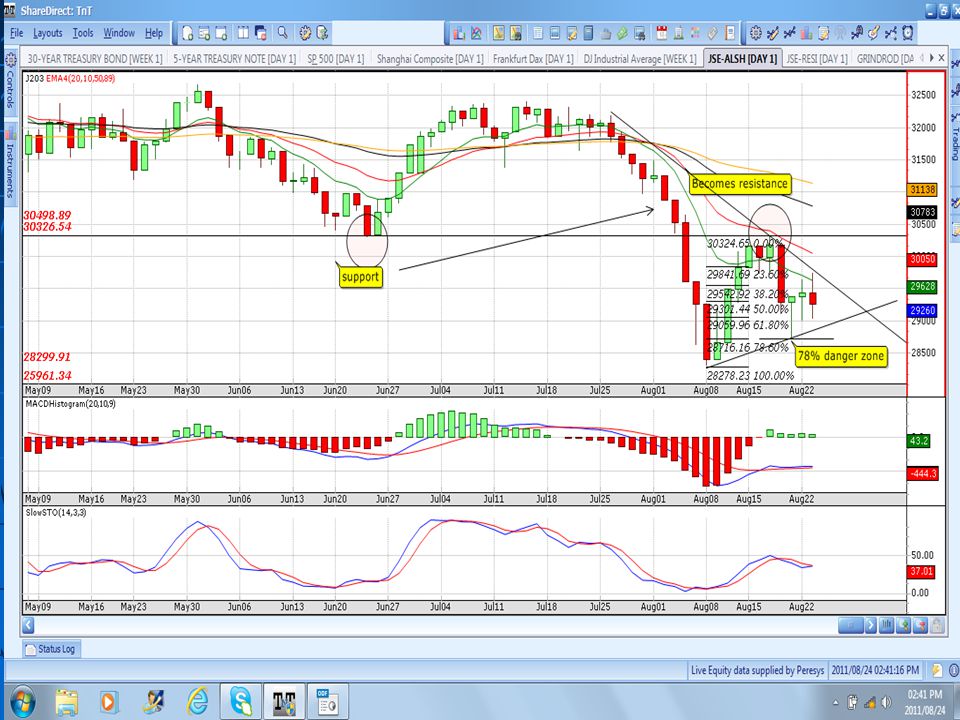Click the red pin chart button
960x720 pixels.
coord(920,625)
